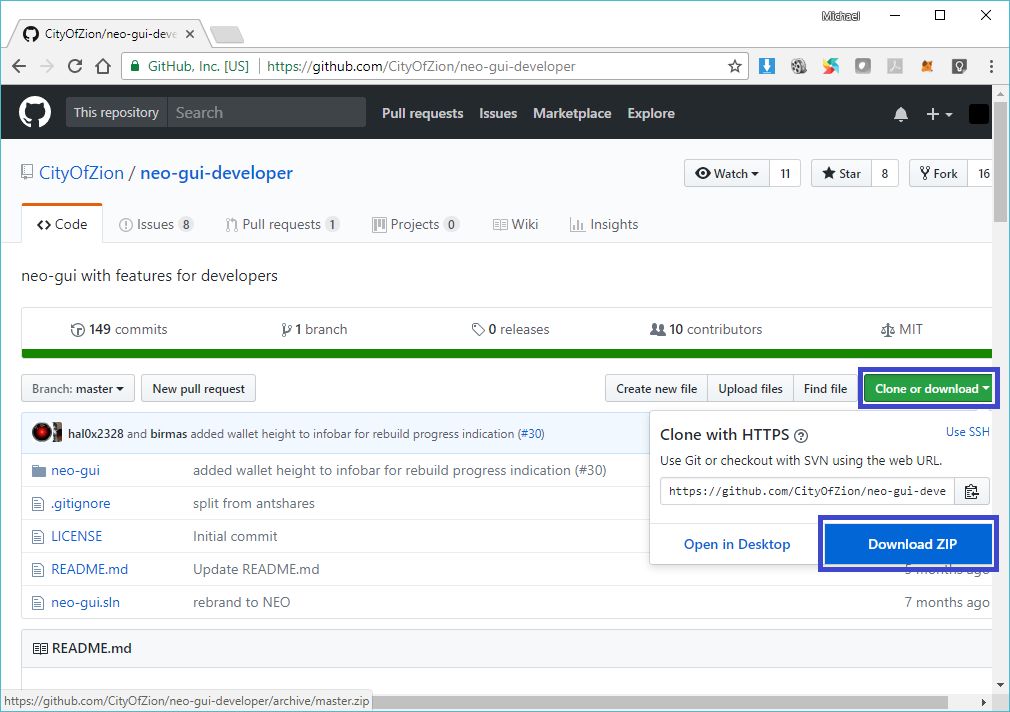Viewport: 1010px width, 712px height.
Task: Close the CityOfZion browser tab
Action: click(x=190, y=34)
